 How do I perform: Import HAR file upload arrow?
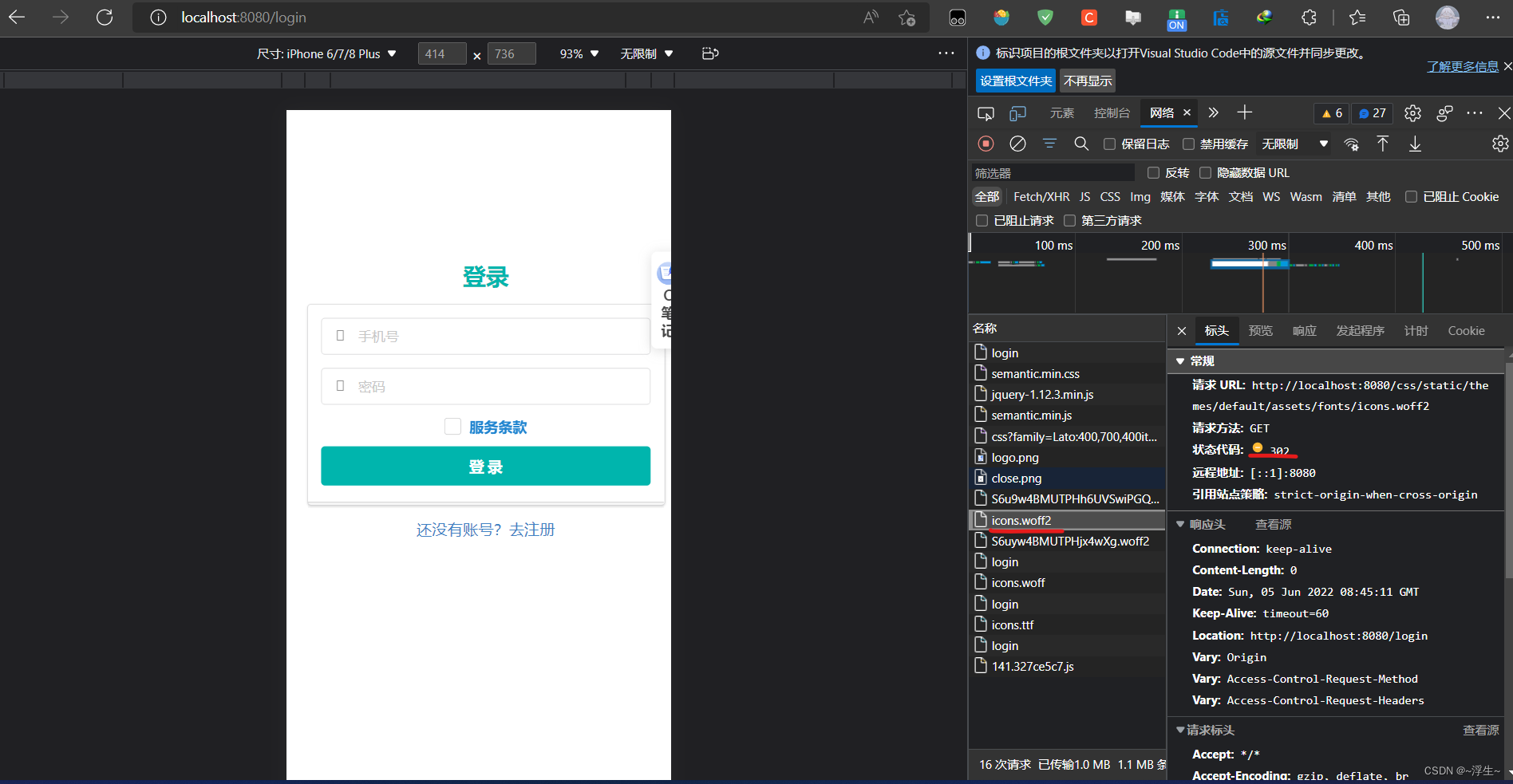pyautogui.click(x=1383, y=144)
